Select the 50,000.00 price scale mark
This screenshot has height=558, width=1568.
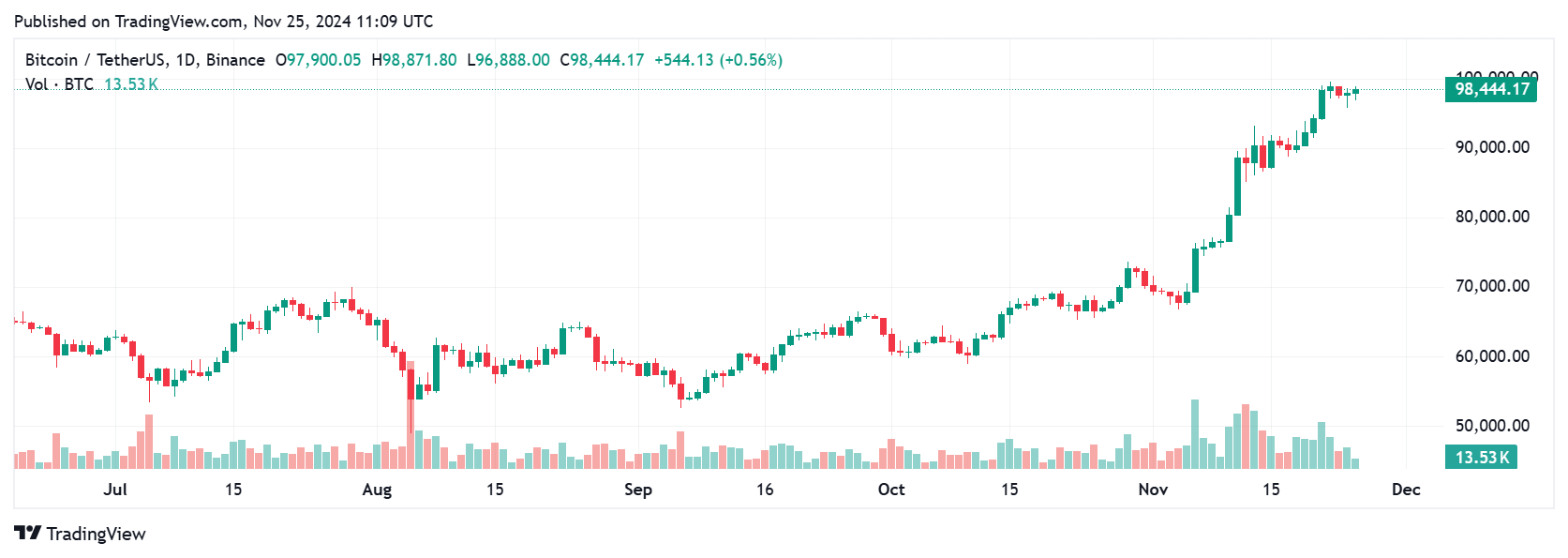coord(1492,426)
